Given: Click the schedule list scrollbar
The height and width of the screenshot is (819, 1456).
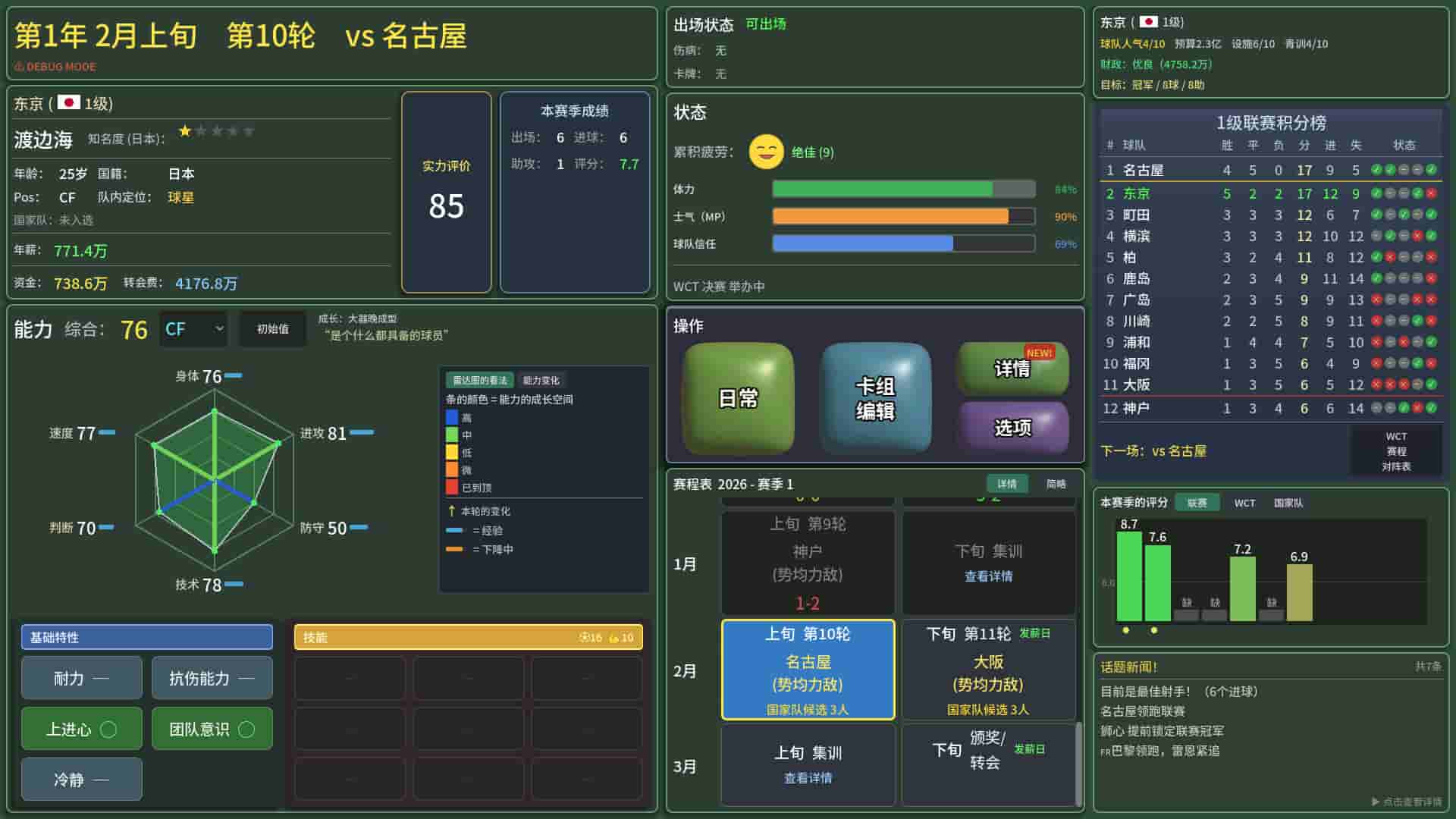Looking at the screenshot, I should click(1079, 764).
